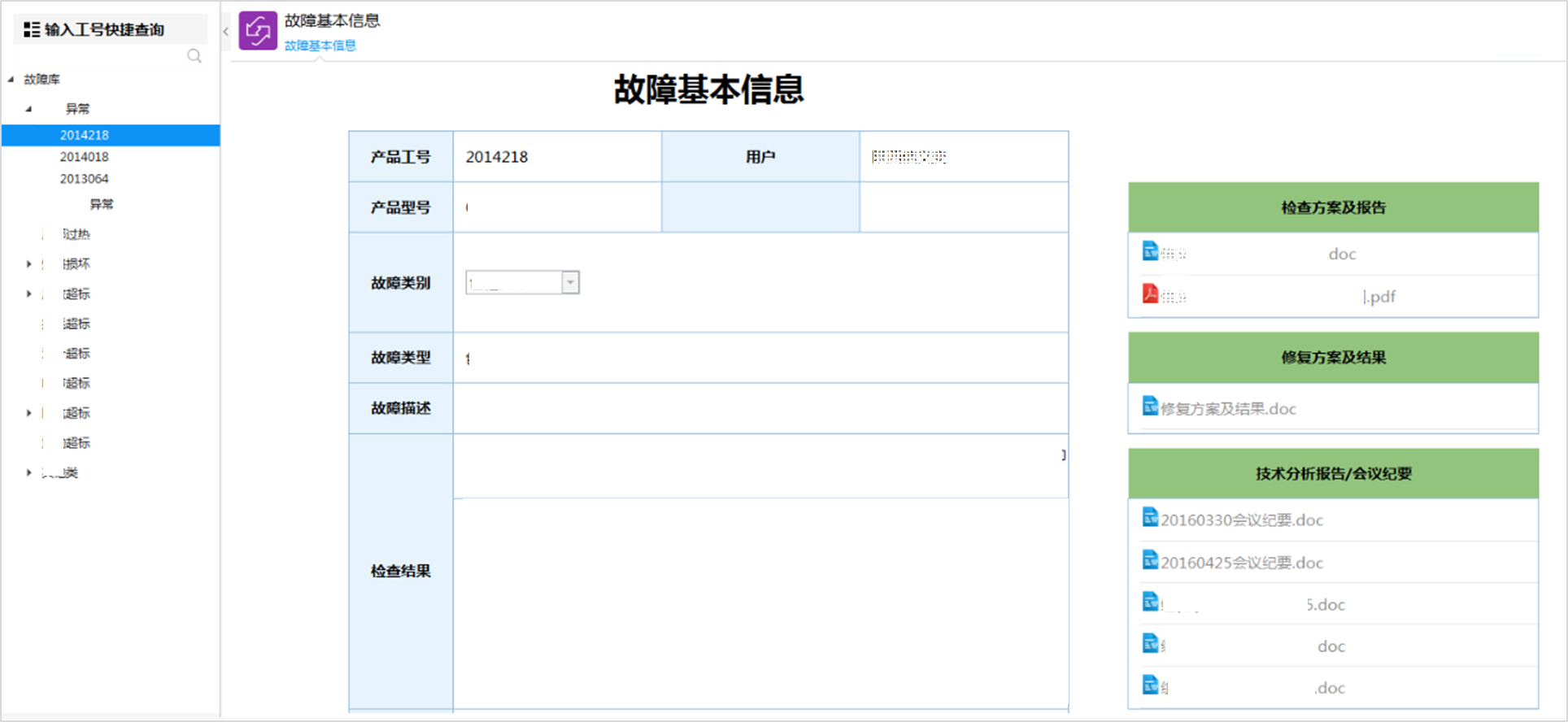Screen dimensions: 1568x722
Task: Click the grid icon beside 输入工号快捷查询
Action: (x=32, y=30)
